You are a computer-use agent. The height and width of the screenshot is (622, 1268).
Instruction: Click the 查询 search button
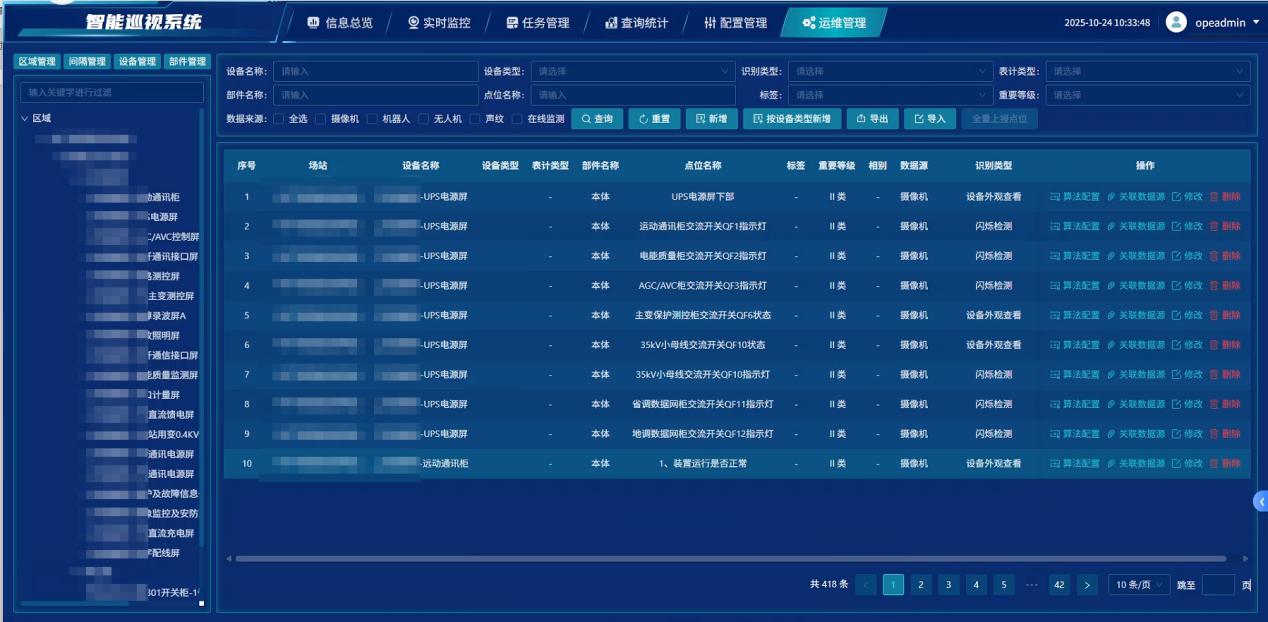(x=597, y=119)
